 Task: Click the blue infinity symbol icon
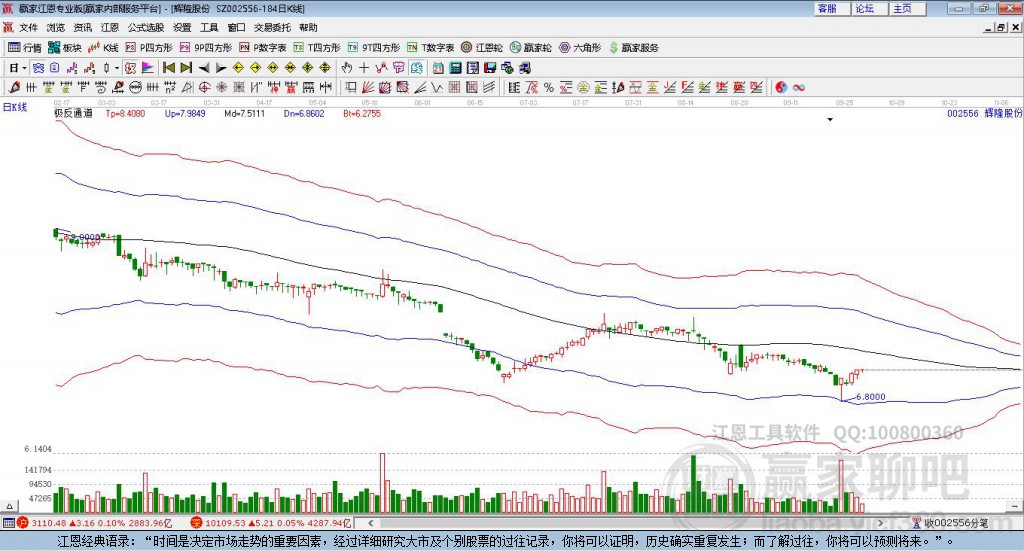798,87
